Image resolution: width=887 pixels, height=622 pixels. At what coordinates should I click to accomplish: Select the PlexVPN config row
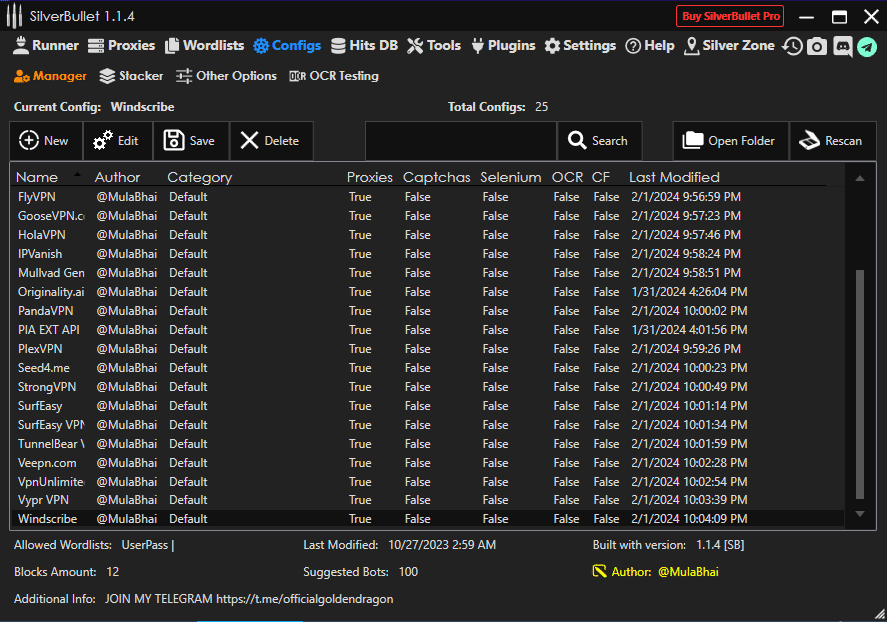pos(428,349)
